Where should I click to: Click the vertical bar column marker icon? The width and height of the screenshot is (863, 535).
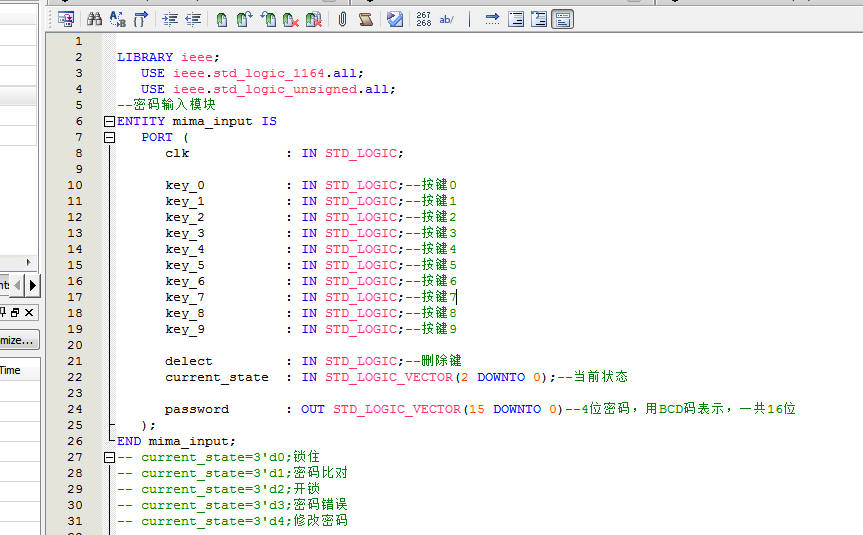pos(469,20)
